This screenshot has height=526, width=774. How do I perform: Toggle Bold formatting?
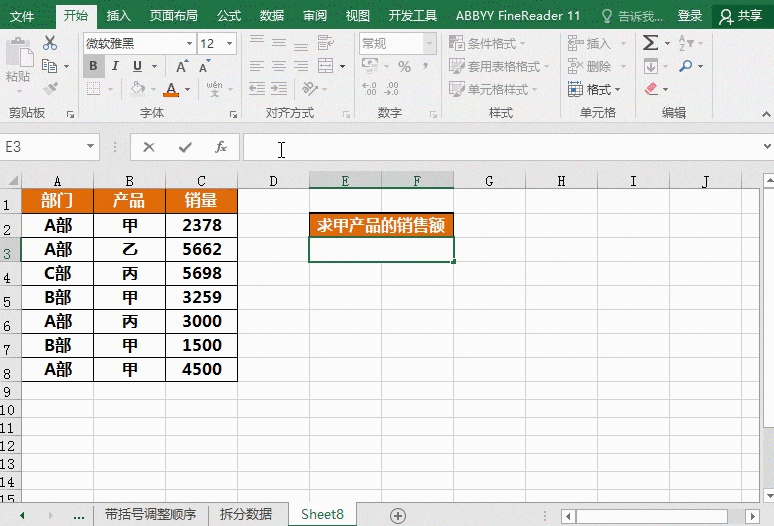pos(93,66)
